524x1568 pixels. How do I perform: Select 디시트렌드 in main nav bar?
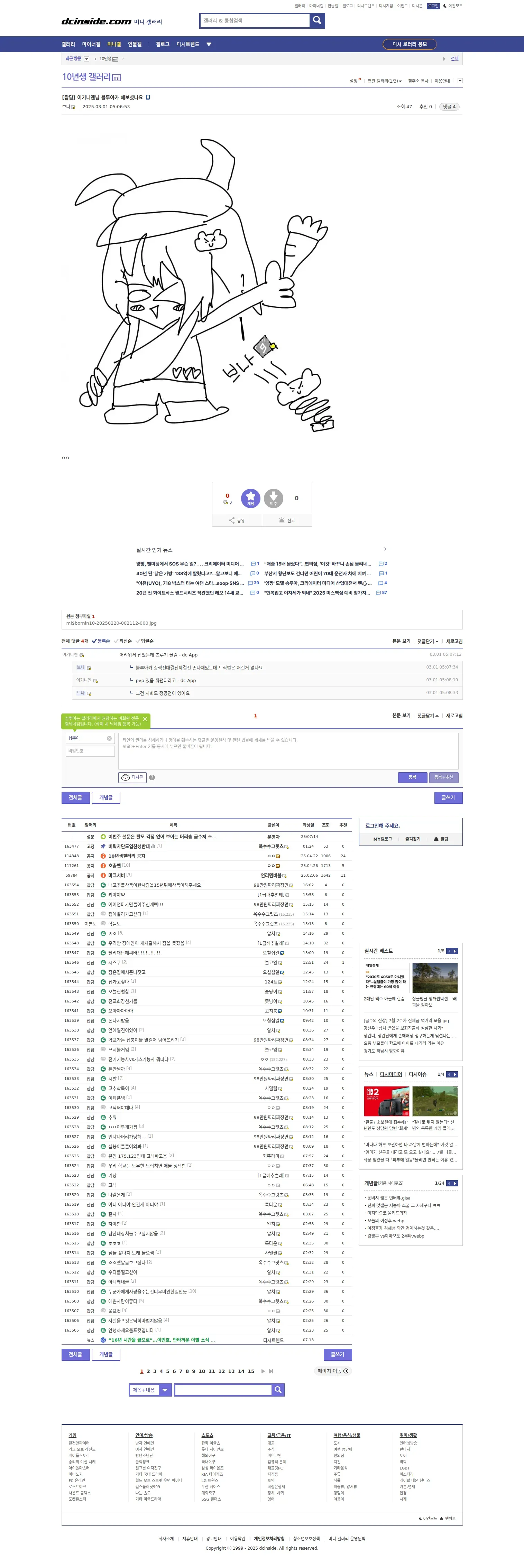(x=188, y=45)
